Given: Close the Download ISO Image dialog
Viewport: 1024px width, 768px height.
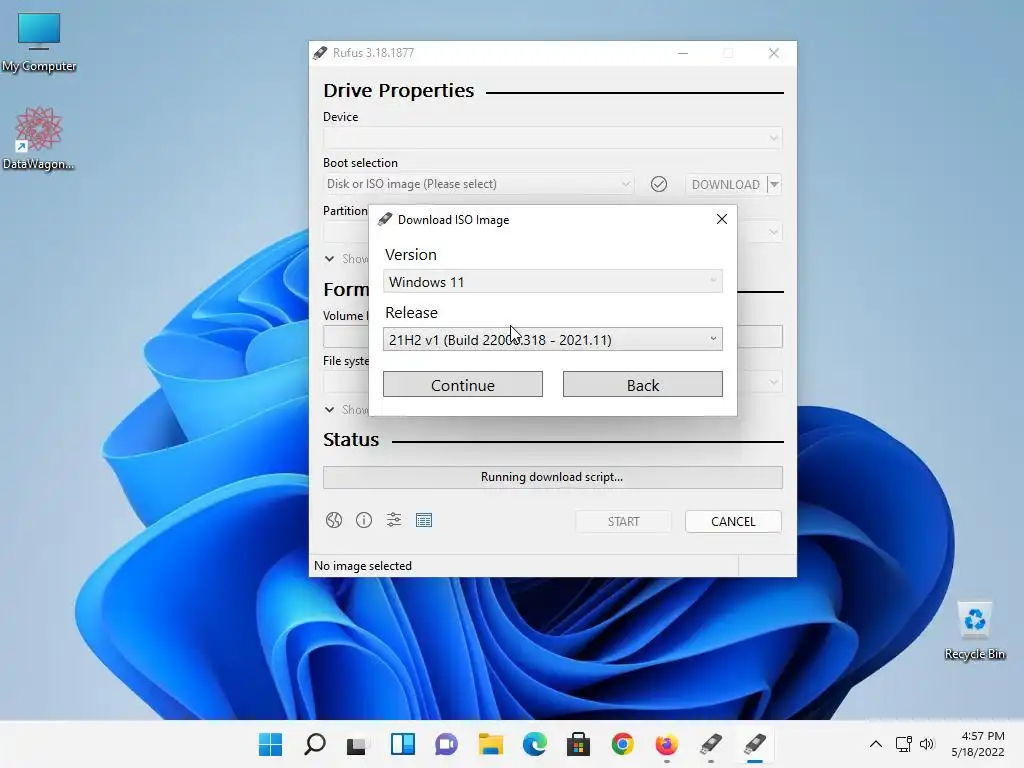Looking at the screenshot, I should [x=722, y=219].
